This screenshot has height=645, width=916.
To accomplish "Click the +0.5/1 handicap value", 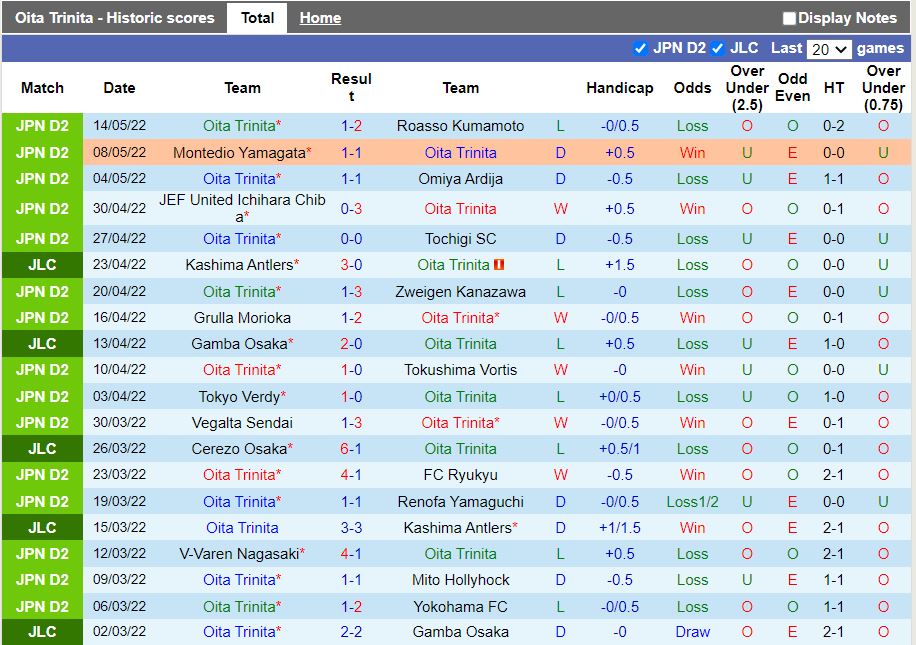I will click(620, 449).
